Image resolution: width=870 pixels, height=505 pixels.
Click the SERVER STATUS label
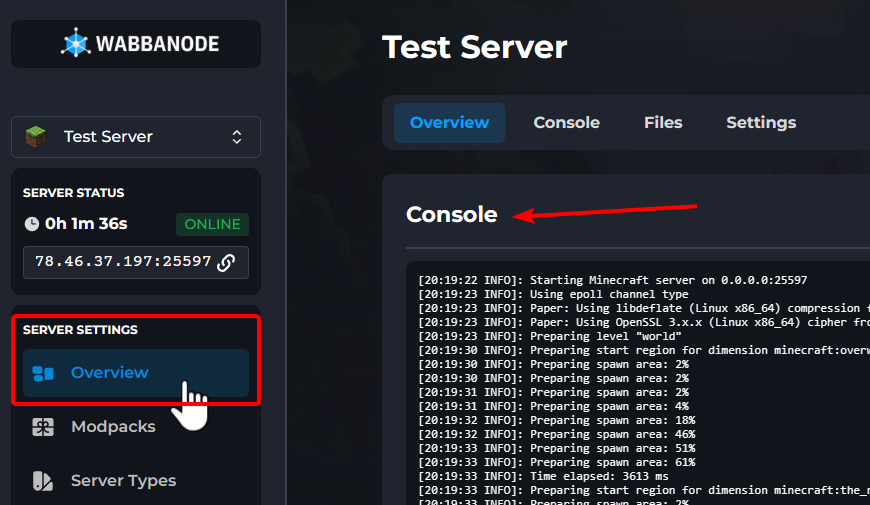[73, 193]
